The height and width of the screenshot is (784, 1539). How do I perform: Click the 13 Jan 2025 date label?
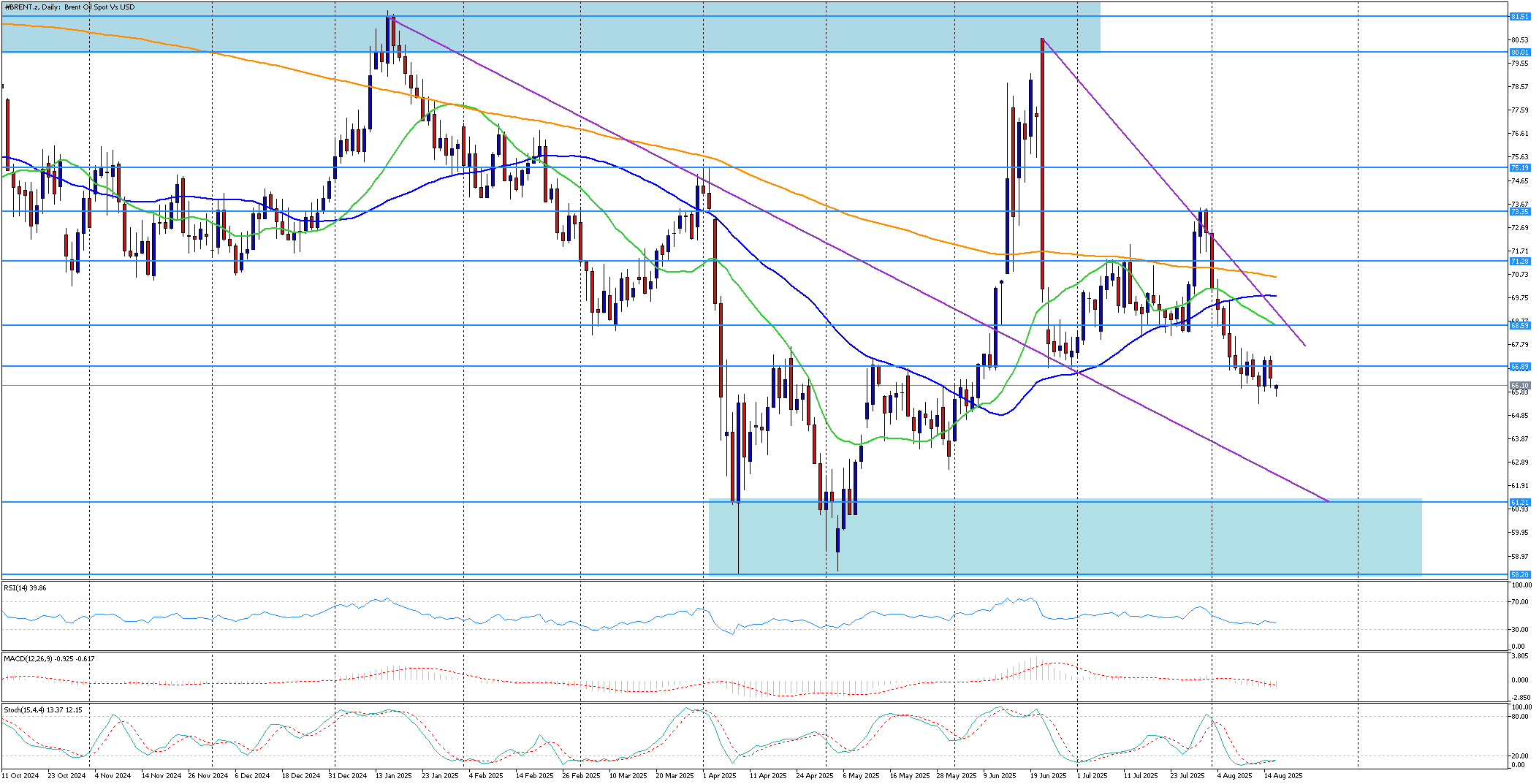(393, 775)
